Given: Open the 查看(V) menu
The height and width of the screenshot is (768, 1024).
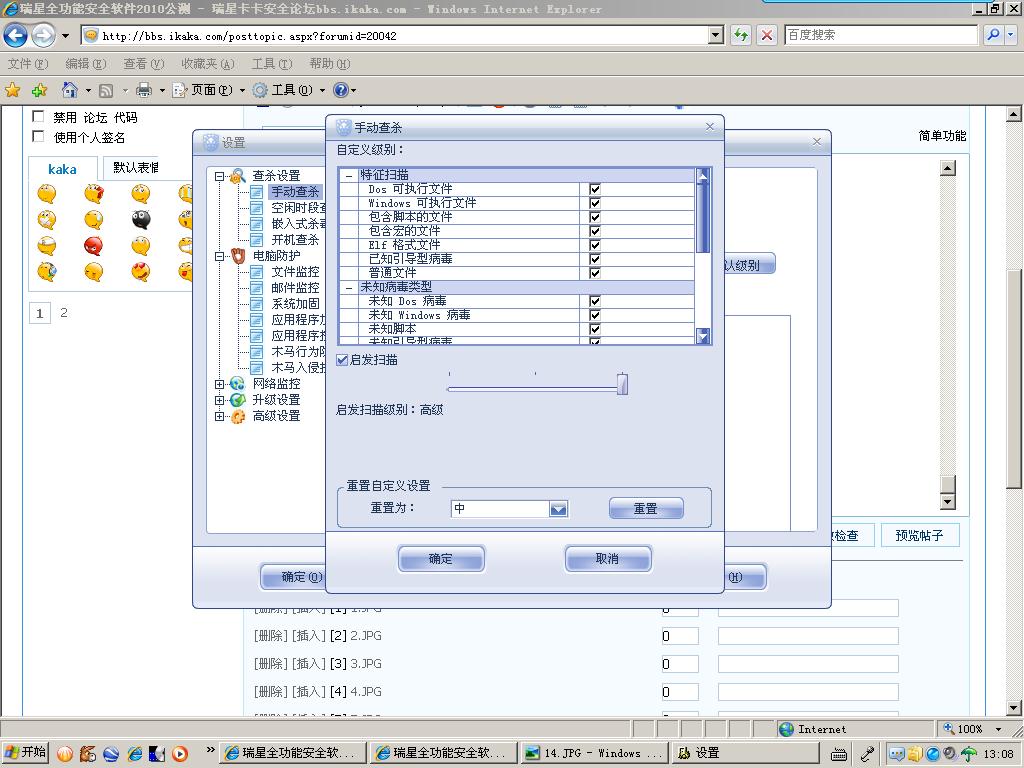Looking at the screenshot, I should (144, 63).
